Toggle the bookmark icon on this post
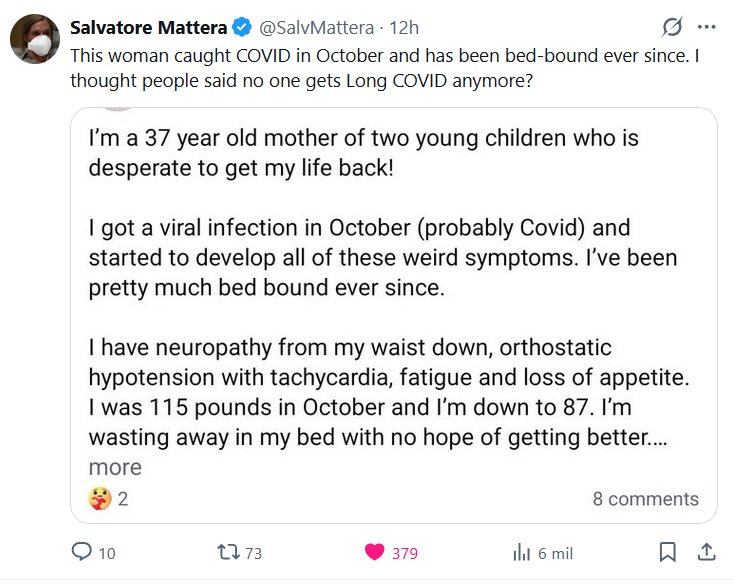 (x=667, y=552)
